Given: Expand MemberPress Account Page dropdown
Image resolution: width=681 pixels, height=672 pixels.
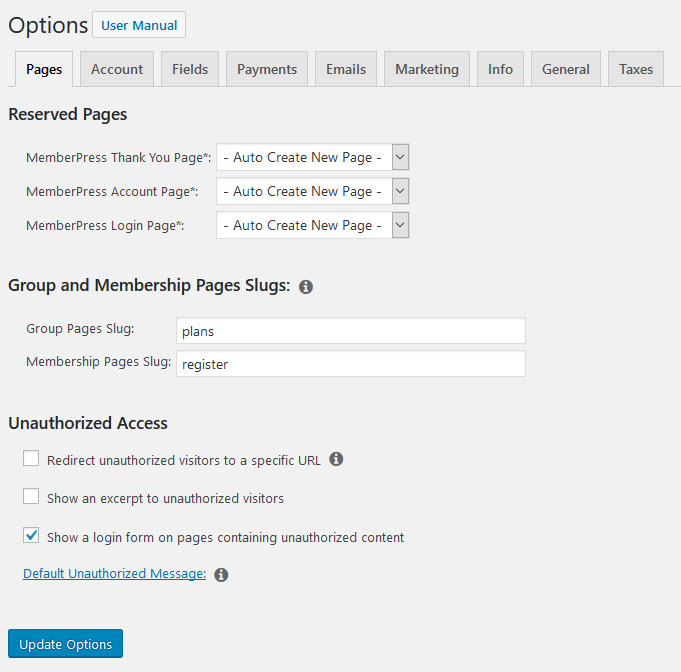Looking at the screenshot, I should pyautogui.click(x=312, y=191).
